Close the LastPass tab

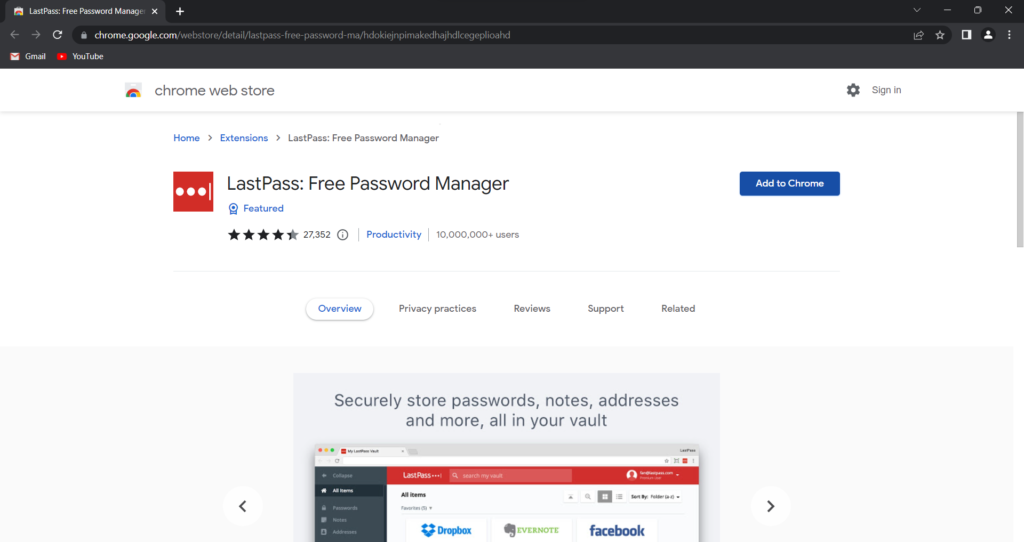coord(154,11)
